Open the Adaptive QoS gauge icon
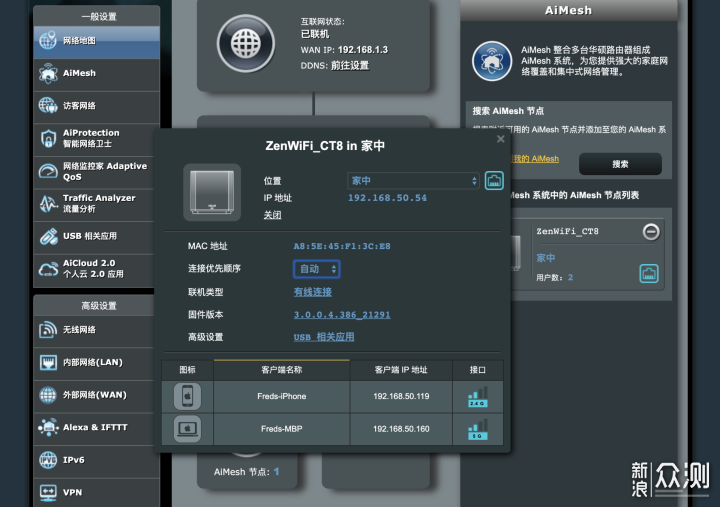The image size is (720, 507). tap(48, 171)
